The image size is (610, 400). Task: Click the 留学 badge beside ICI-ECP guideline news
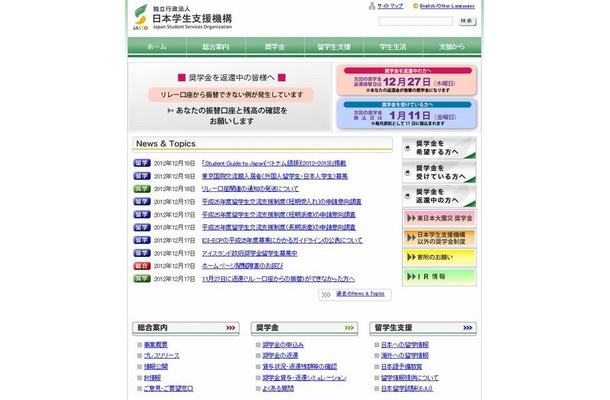(x=142, y=240)
